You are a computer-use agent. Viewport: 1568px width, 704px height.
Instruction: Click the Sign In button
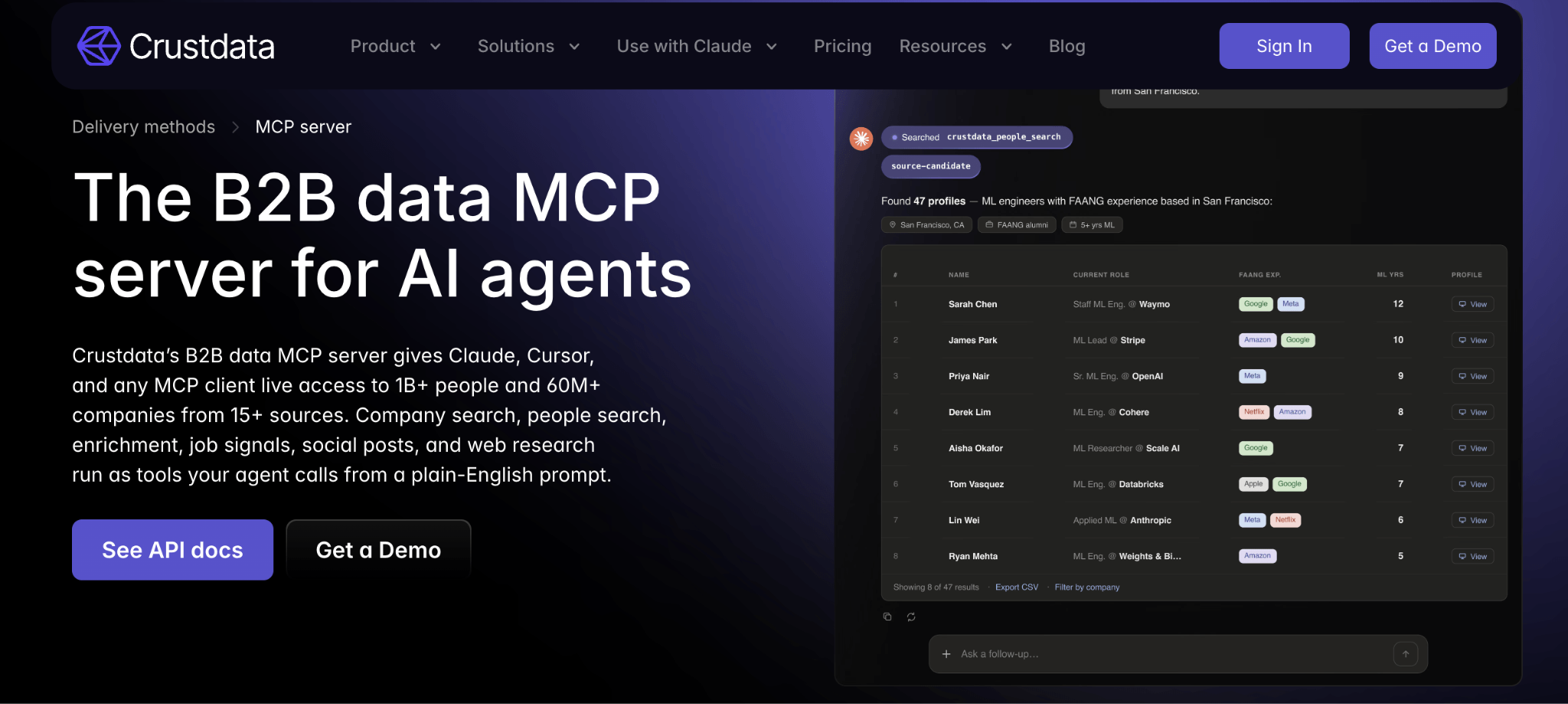pyautogui.click(x=1284, y=46)
